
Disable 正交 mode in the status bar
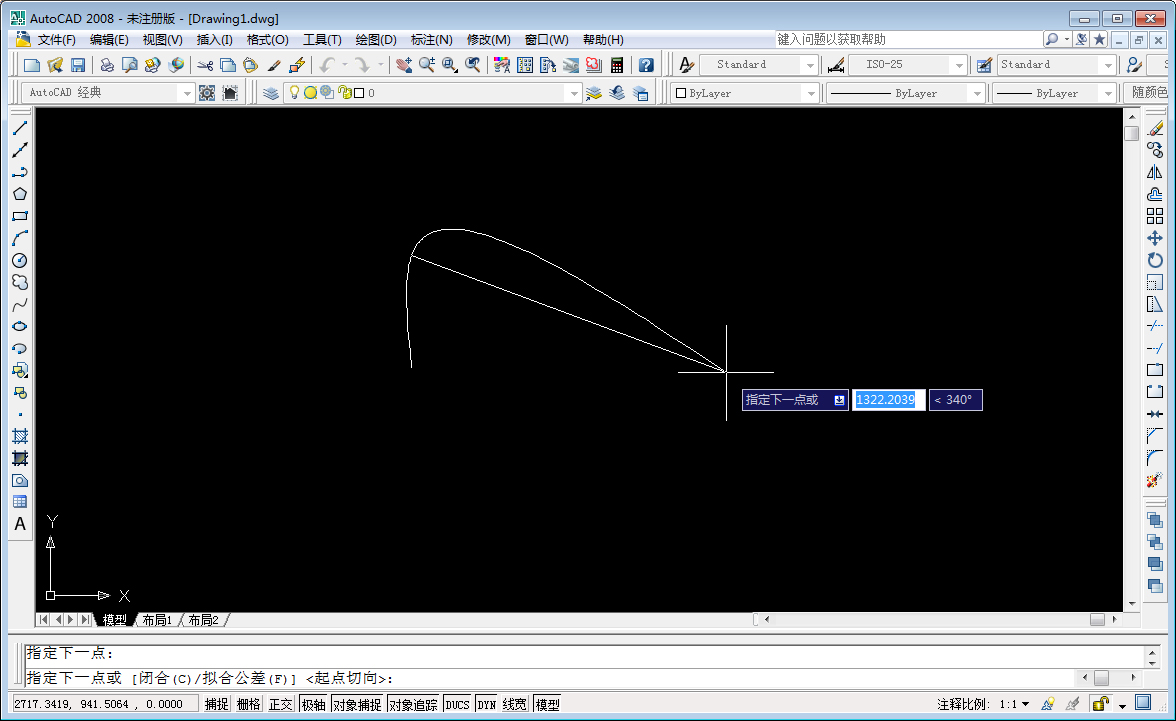click(x=282, y=703)
